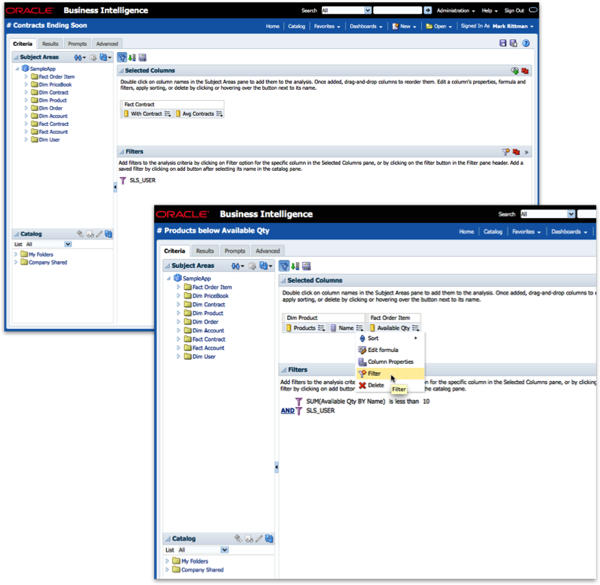Click the save as icon in back window
600x585 pixels.
point(514,43)
